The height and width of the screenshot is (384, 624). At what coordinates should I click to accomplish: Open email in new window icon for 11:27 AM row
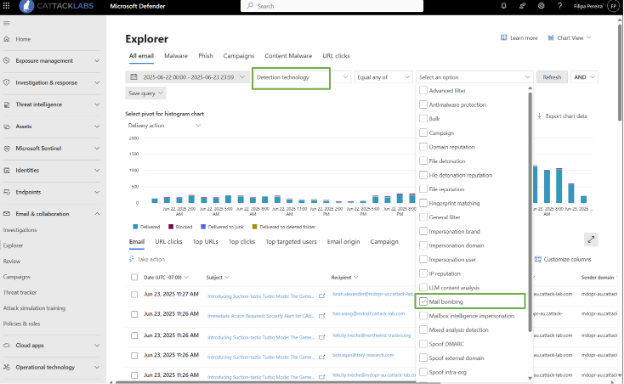322,296
